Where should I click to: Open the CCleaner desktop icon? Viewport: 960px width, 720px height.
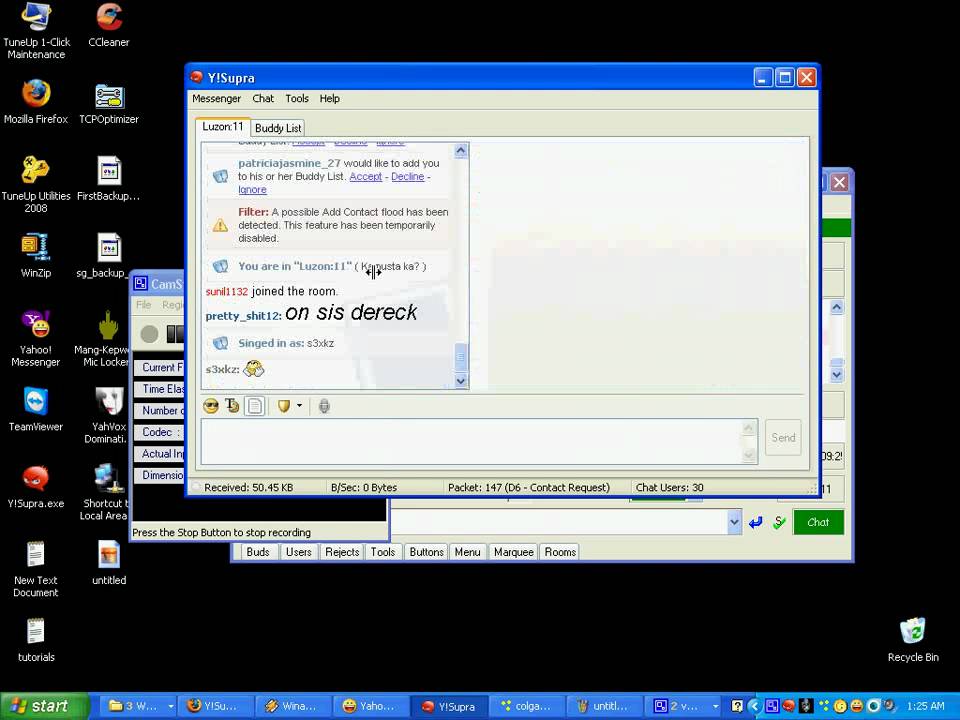(x=109, y=25)
